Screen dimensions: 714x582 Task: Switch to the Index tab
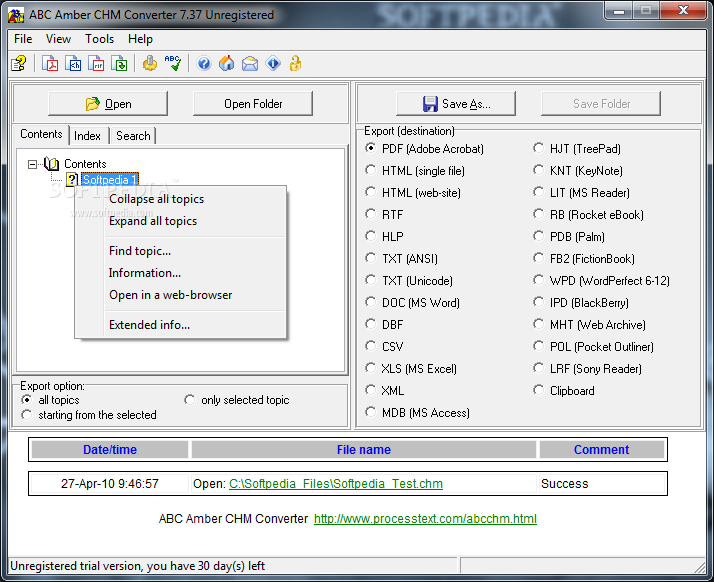(x=87, y=136)
